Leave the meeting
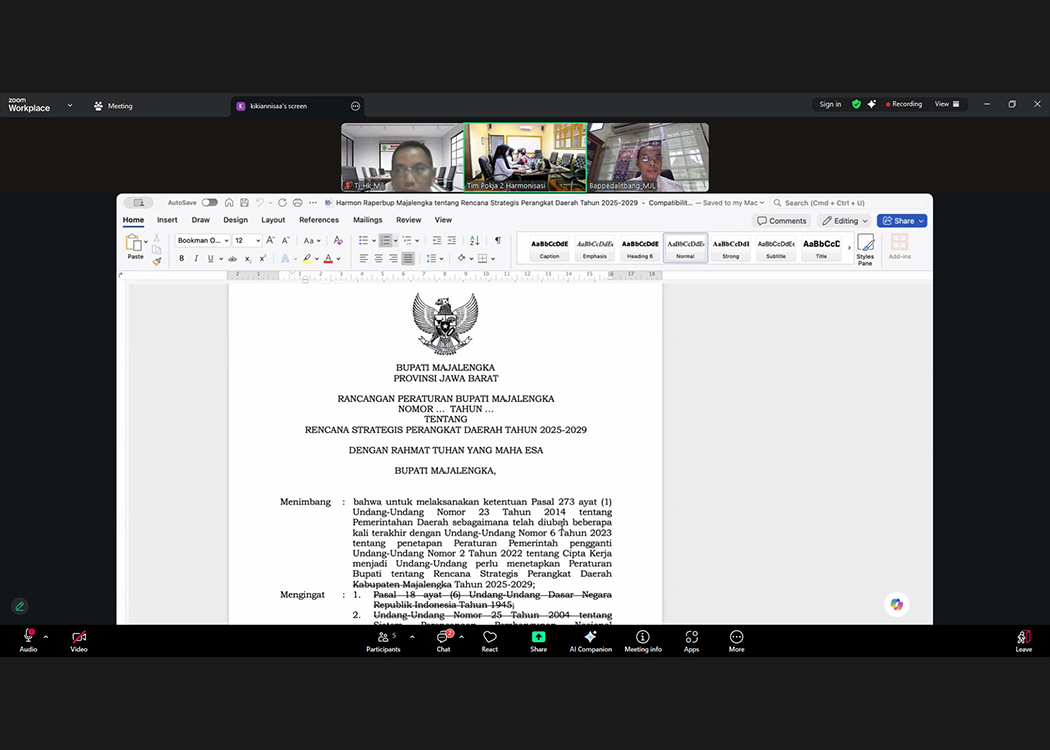 coord(1023,638)
